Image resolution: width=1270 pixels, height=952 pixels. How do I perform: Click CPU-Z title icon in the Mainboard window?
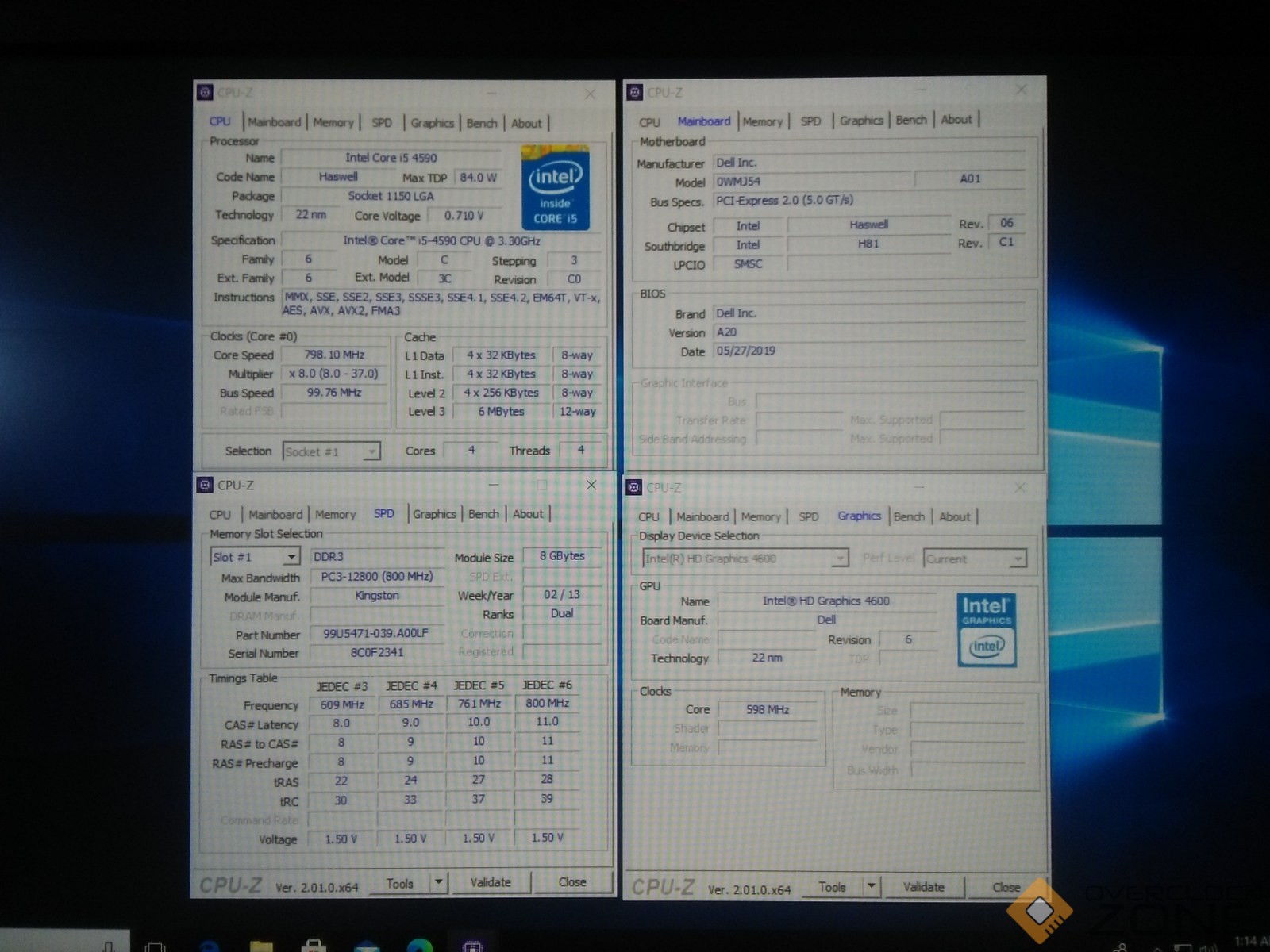pos(634,93)
